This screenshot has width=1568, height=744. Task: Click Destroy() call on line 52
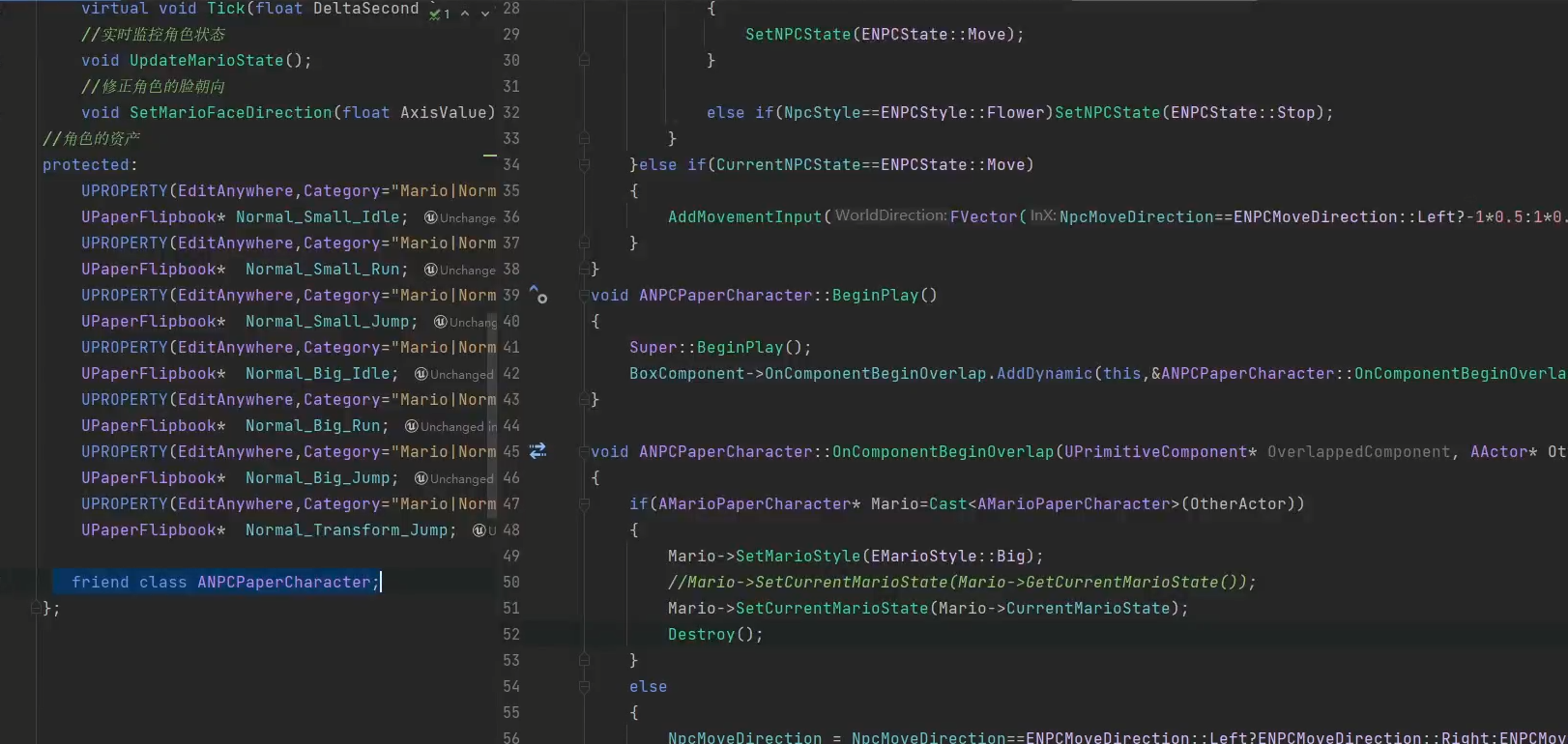coord(715,634)
